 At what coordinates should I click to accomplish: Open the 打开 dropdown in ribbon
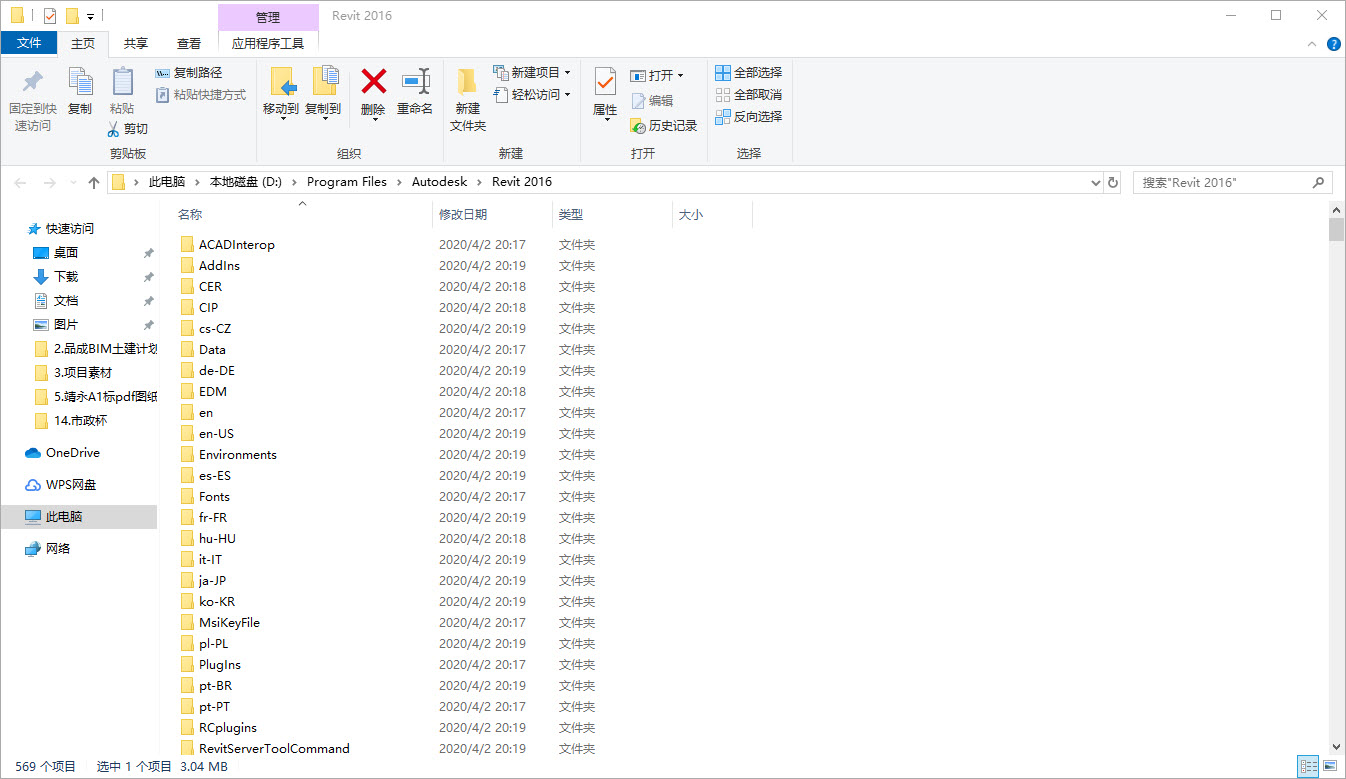pyautogui.click(x=657, y=76)
